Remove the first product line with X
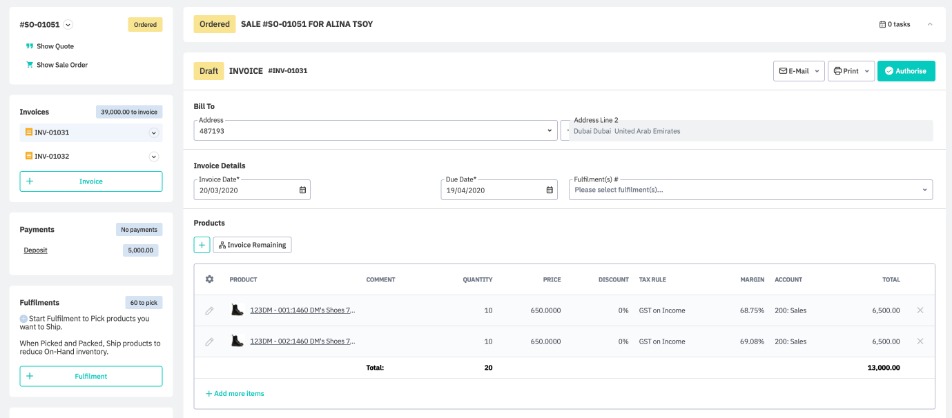The width and height of the screenshot is (952, 418). point(920,311)
